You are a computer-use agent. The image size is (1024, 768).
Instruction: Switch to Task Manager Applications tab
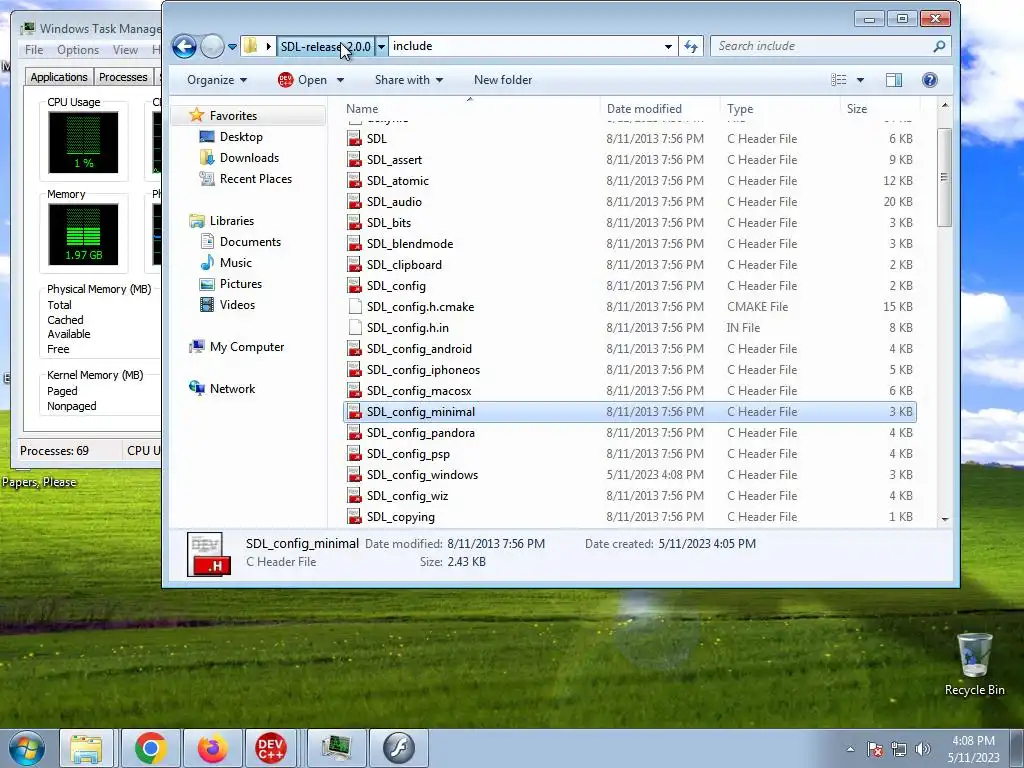(x=59, y=76)
